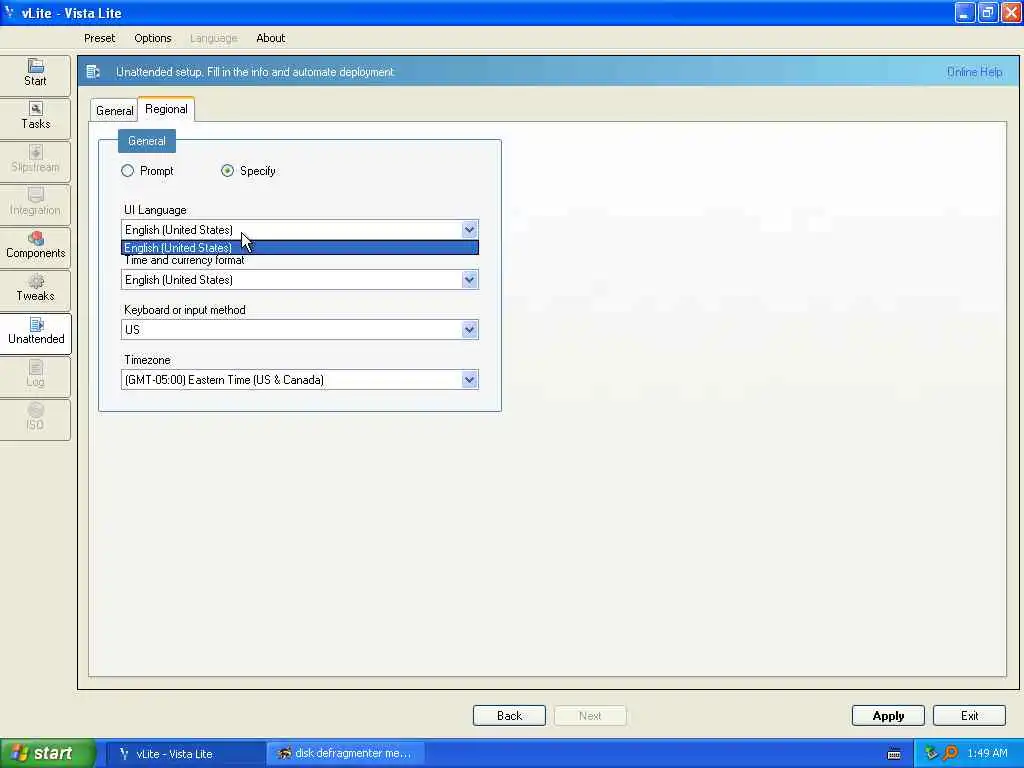
Task: Click the Next button
Action: coord(590,716)
